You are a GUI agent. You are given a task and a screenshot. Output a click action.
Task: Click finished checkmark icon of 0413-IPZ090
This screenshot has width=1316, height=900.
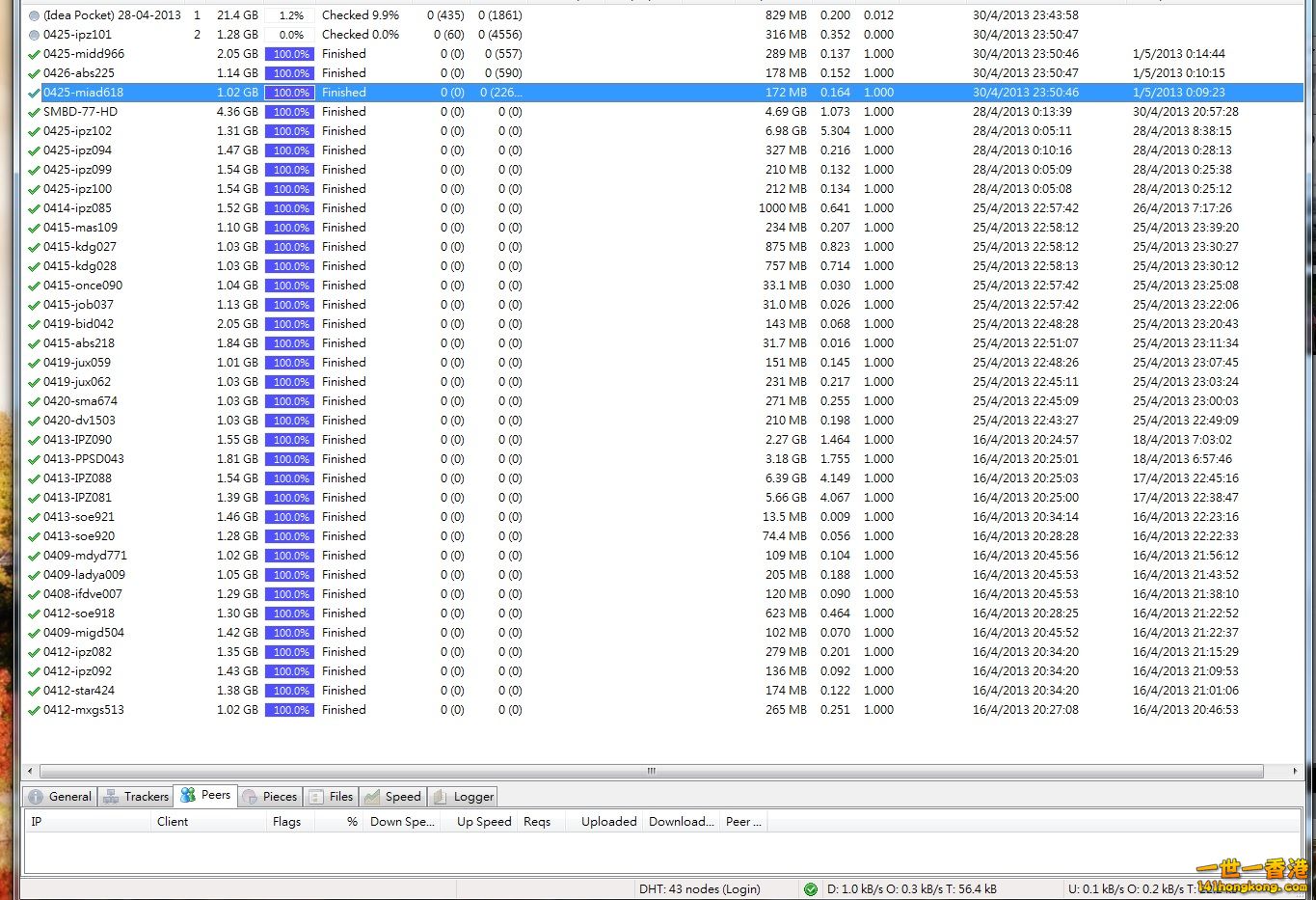[35, 440]
